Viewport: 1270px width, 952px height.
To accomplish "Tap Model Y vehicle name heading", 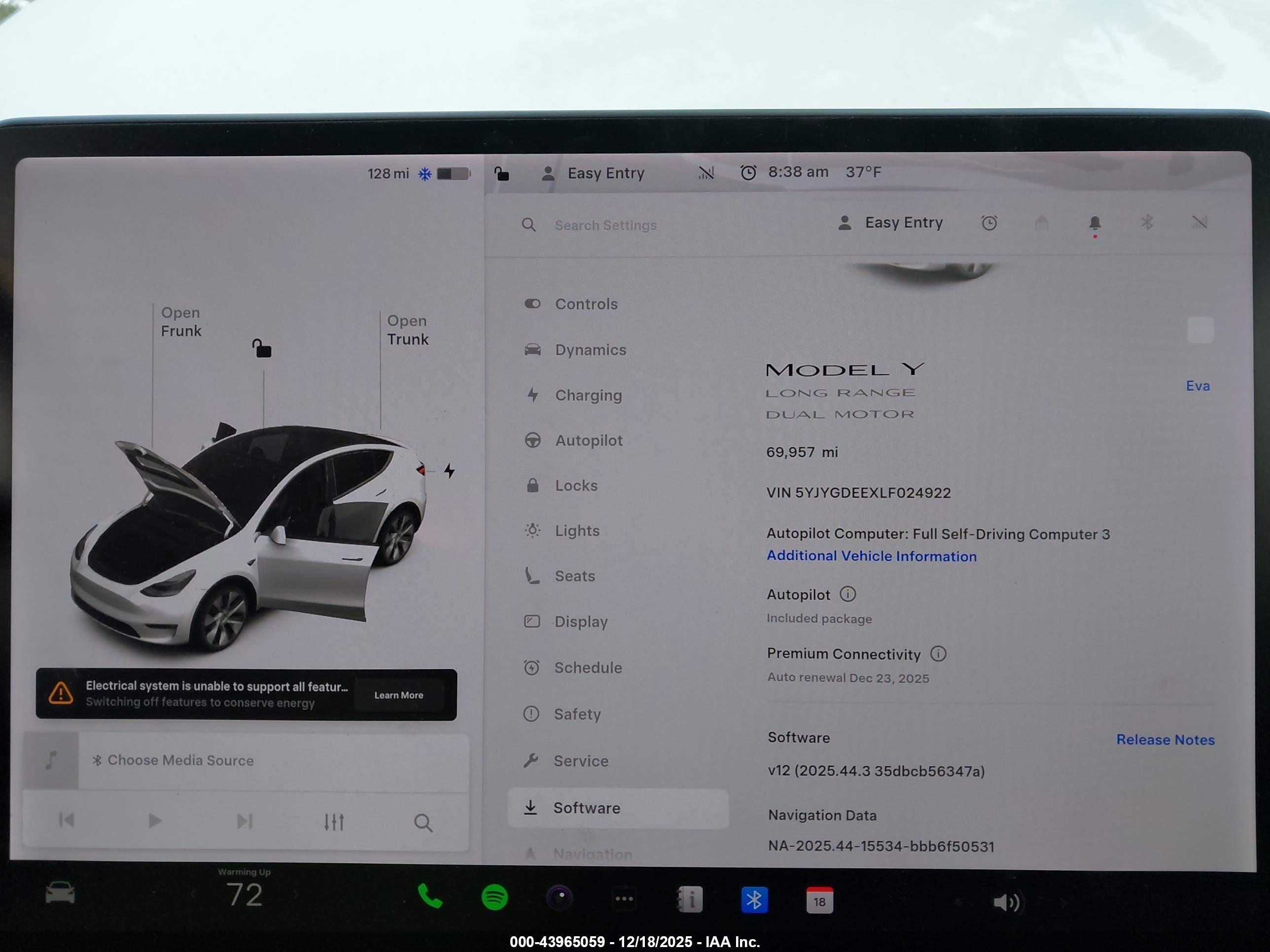I will (845, 370).
